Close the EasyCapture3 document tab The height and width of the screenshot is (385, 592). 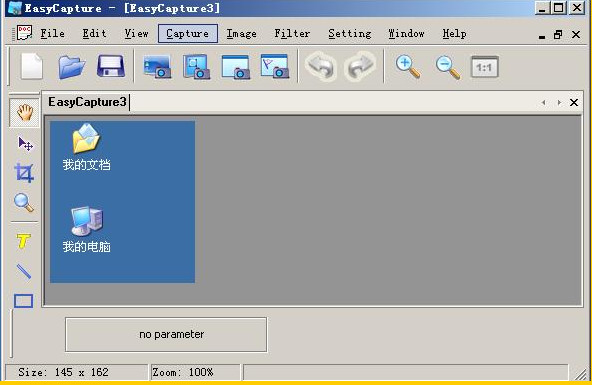pos(574,102)
